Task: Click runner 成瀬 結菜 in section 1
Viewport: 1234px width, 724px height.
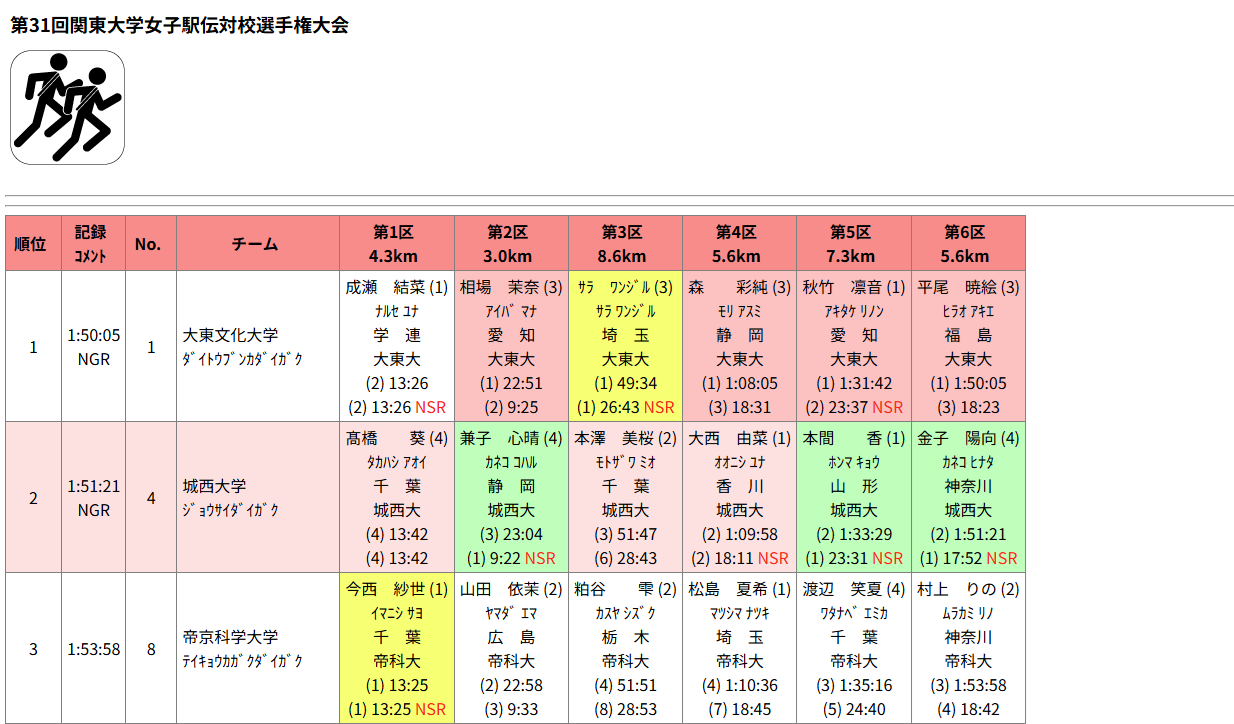Action: click(397, 346)
